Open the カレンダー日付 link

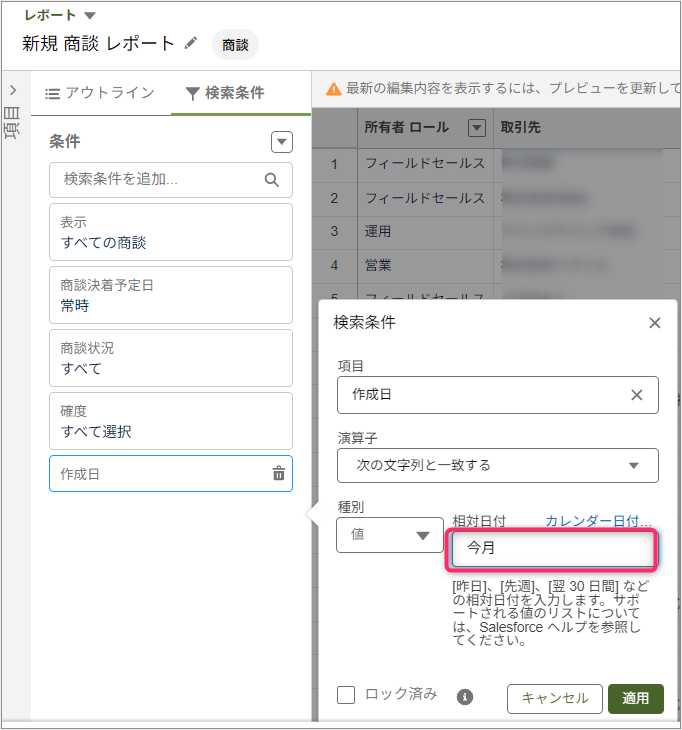point(598,521)
